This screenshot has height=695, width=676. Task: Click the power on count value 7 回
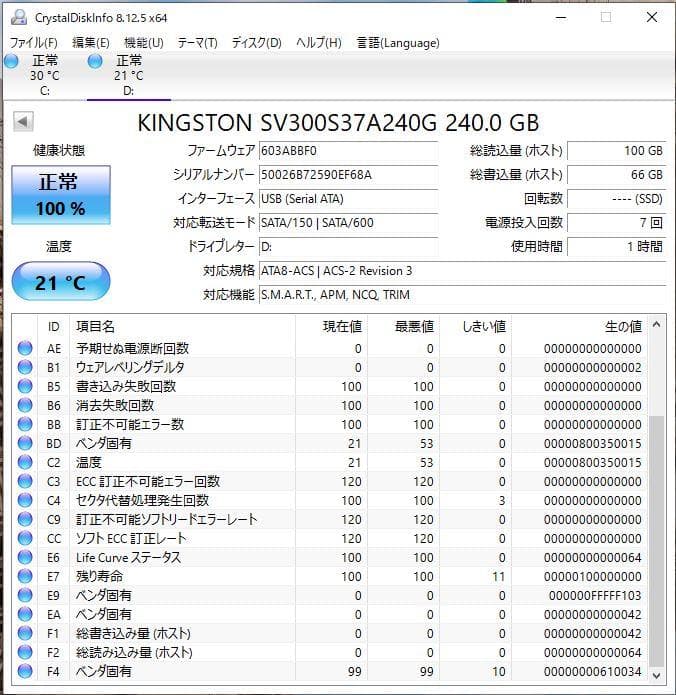pyautogui.click(x=616, y=223)
